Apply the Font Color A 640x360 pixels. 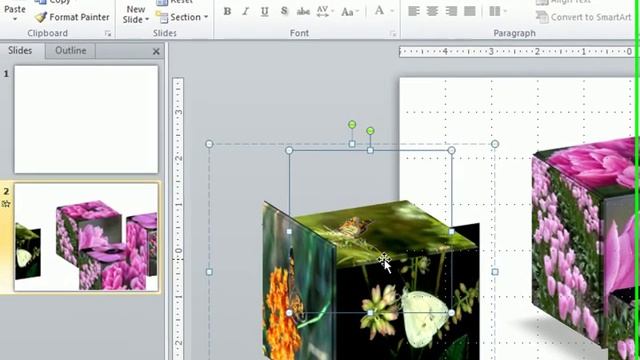(x=379, y=11)
